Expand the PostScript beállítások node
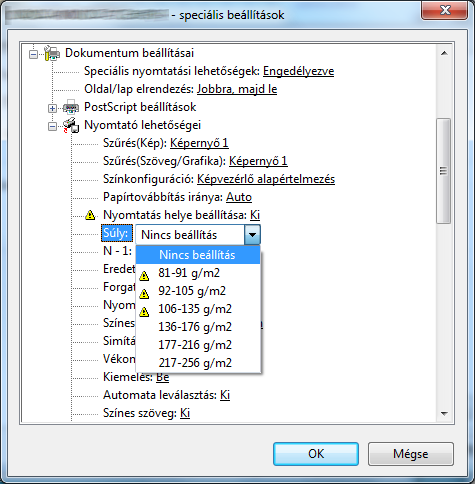Viewport: 475px width, 484px height. tap(52, 108)
